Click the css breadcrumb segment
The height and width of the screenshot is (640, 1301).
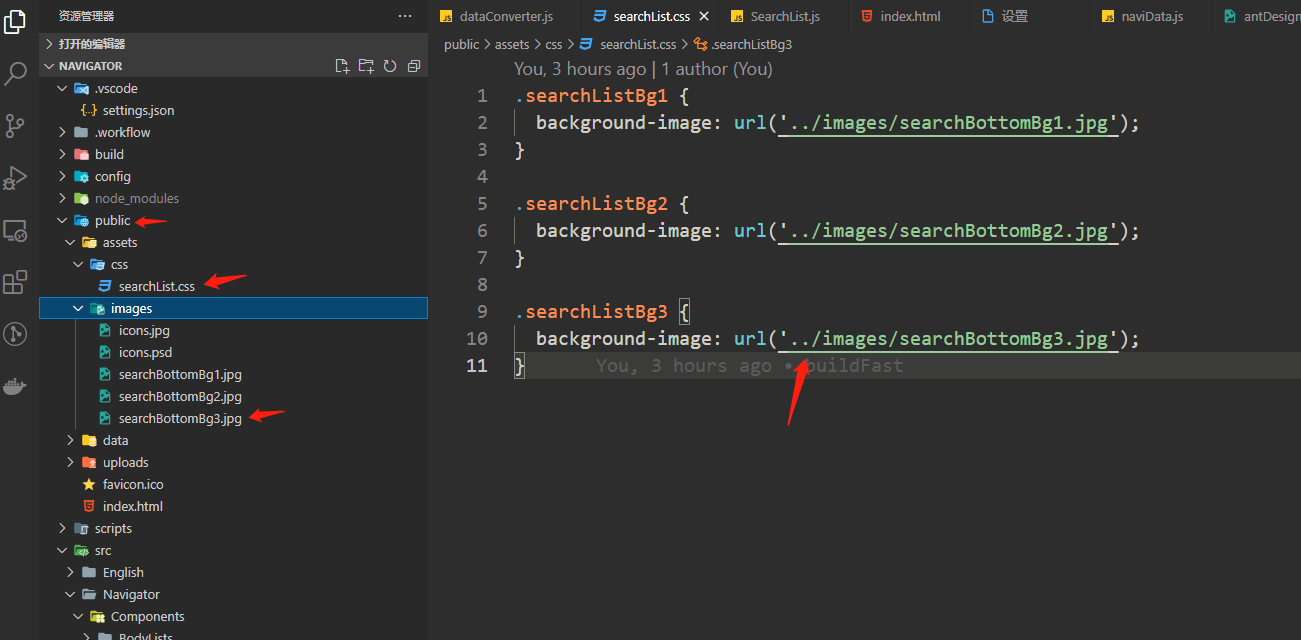click(x=554, y=44)
